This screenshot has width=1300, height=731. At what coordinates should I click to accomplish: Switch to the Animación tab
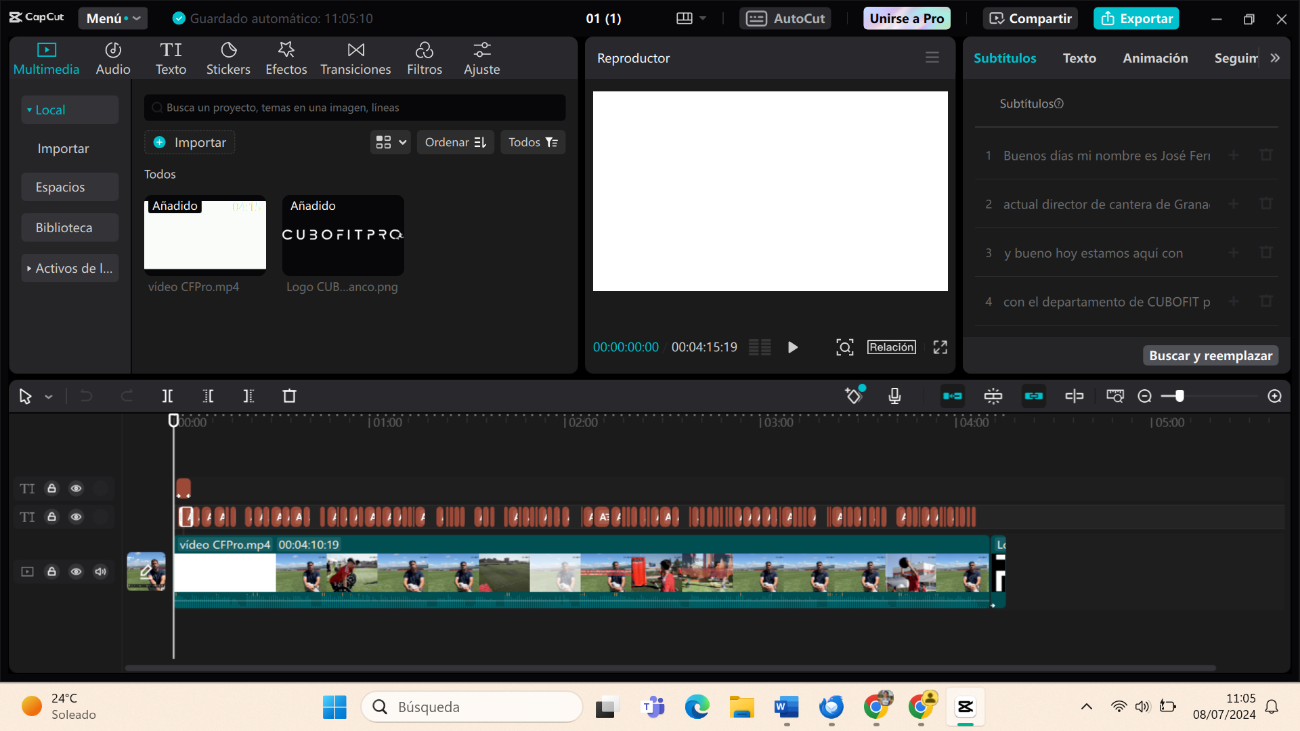click(1155, 58)
